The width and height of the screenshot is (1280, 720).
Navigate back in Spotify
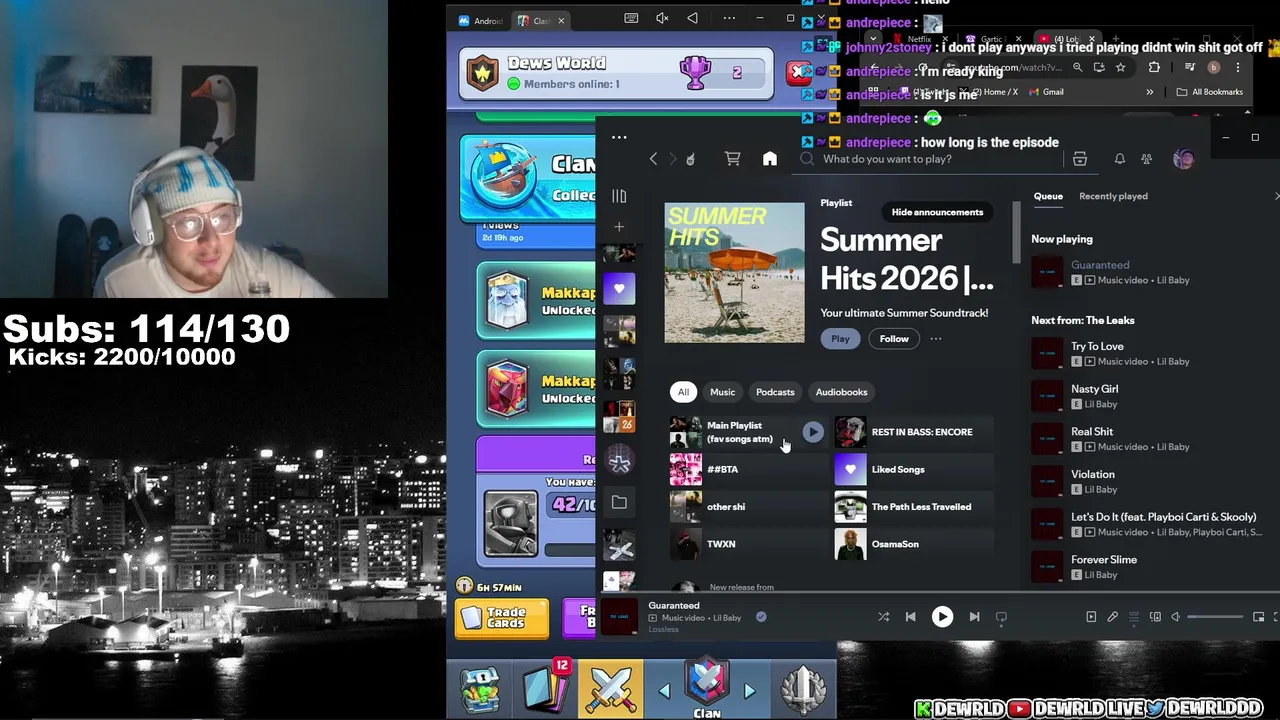tap(653, 159)
